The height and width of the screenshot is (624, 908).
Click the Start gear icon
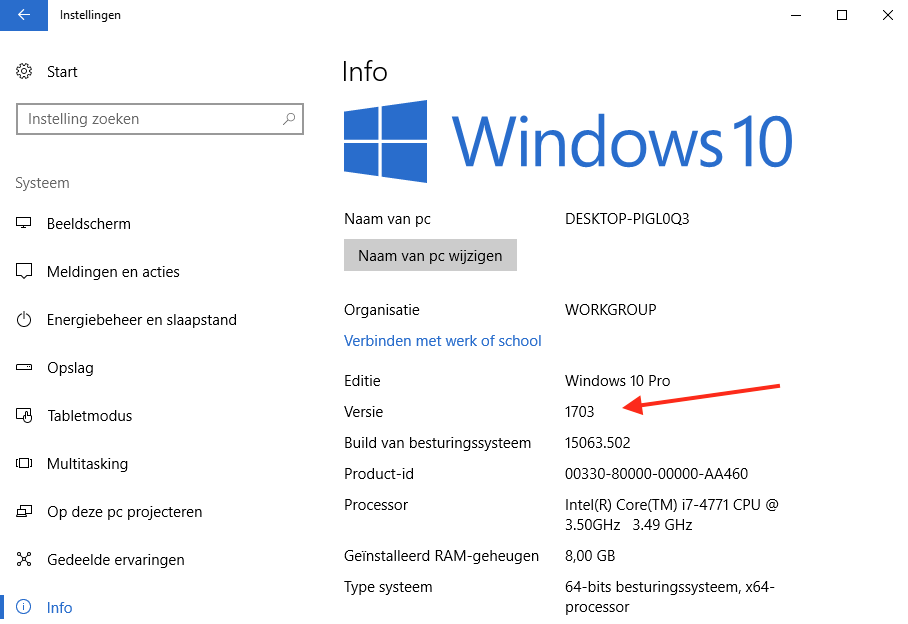[x=25, y=72]
